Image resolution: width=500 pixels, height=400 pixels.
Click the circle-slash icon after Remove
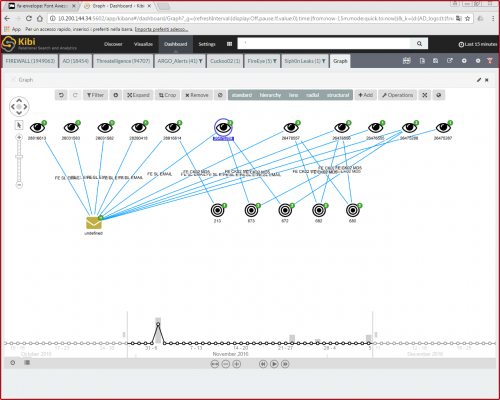[220, 95]
